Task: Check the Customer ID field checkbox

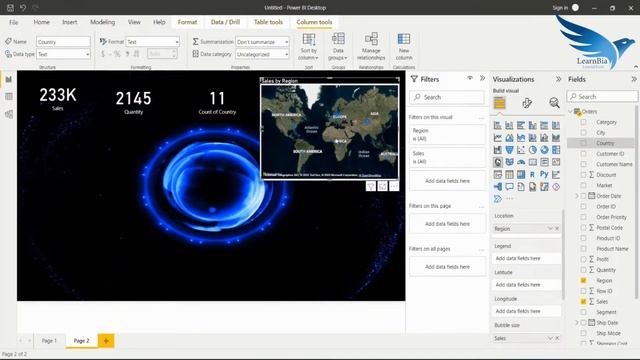Action: point(583,154)
